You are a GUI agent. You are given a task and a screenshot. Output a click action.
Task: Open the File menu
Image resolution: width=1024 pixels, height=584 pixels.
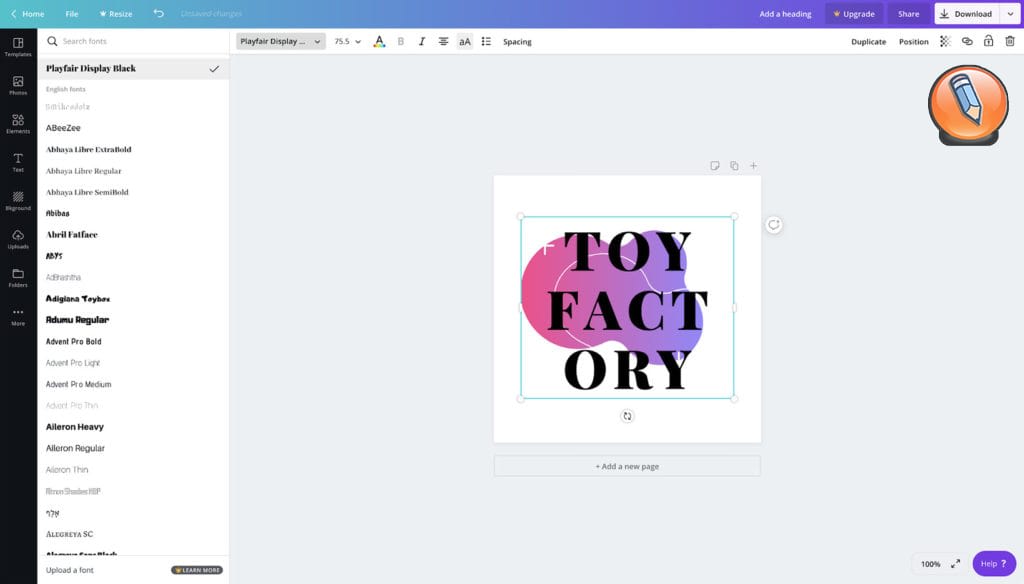[x=72, y=14]
